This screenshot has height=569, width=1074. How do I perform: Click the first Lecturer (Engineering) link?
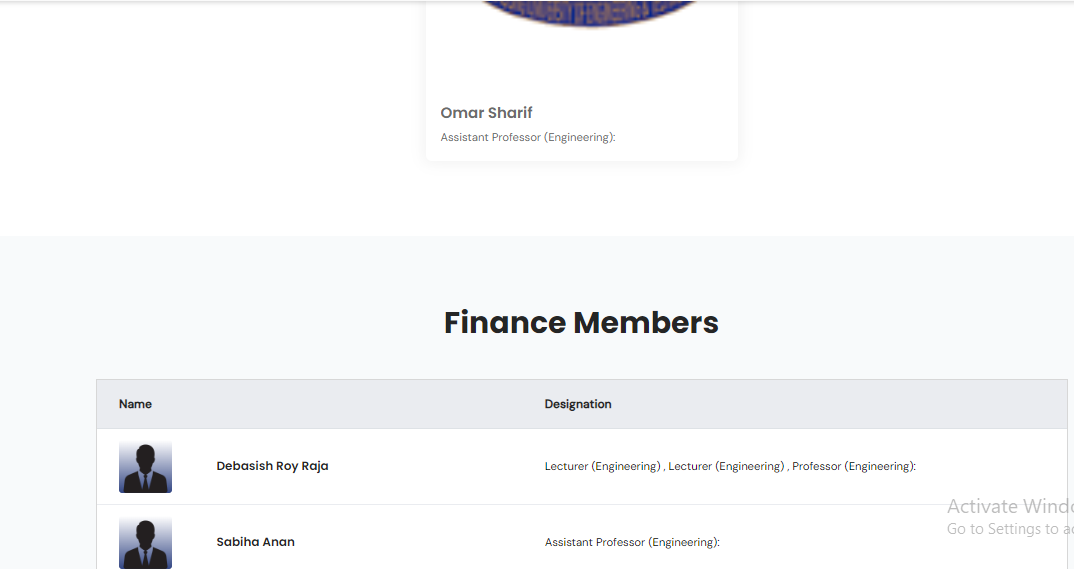[602, 466]
